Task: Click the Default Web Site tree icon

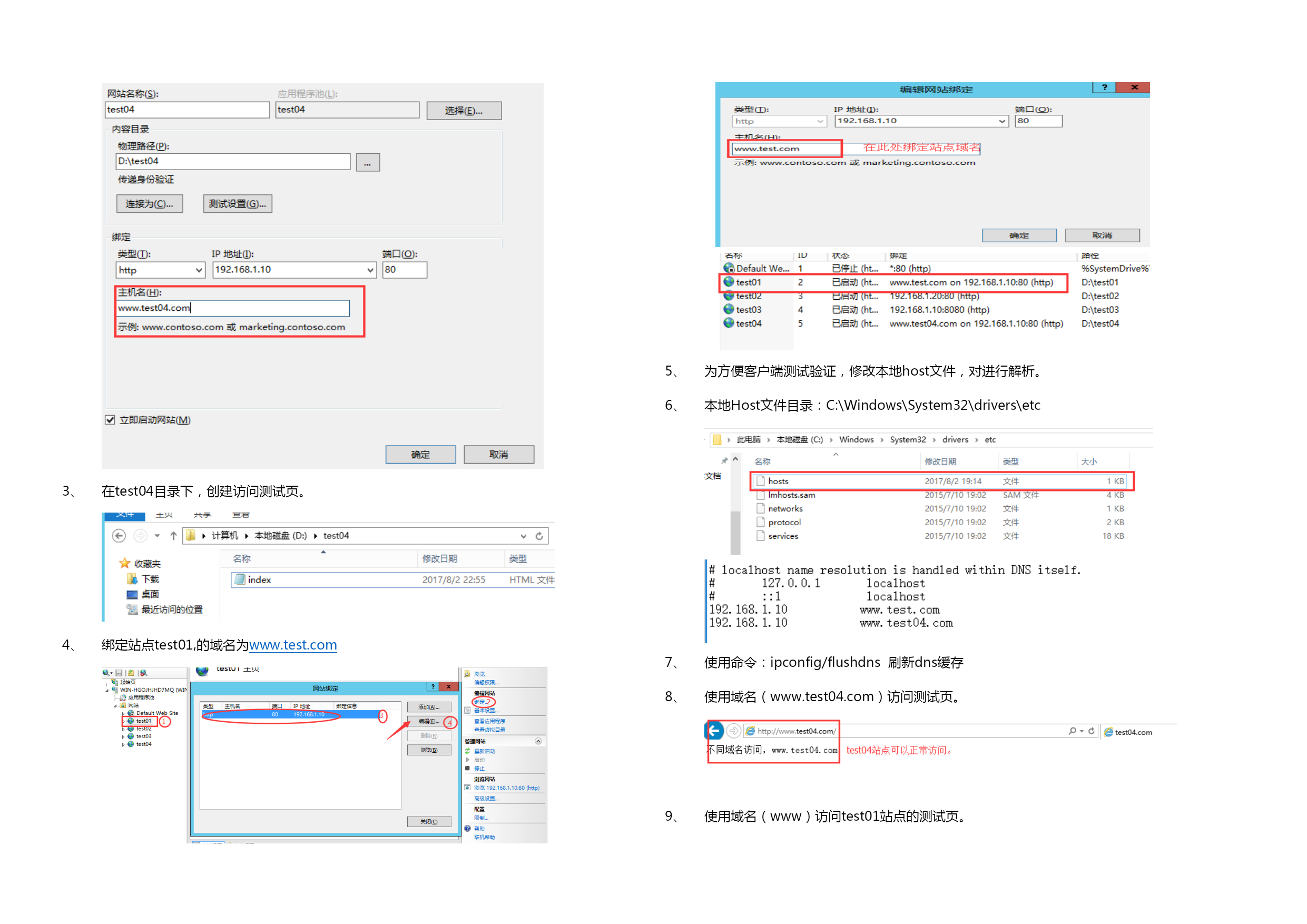Action: [131, 713]
